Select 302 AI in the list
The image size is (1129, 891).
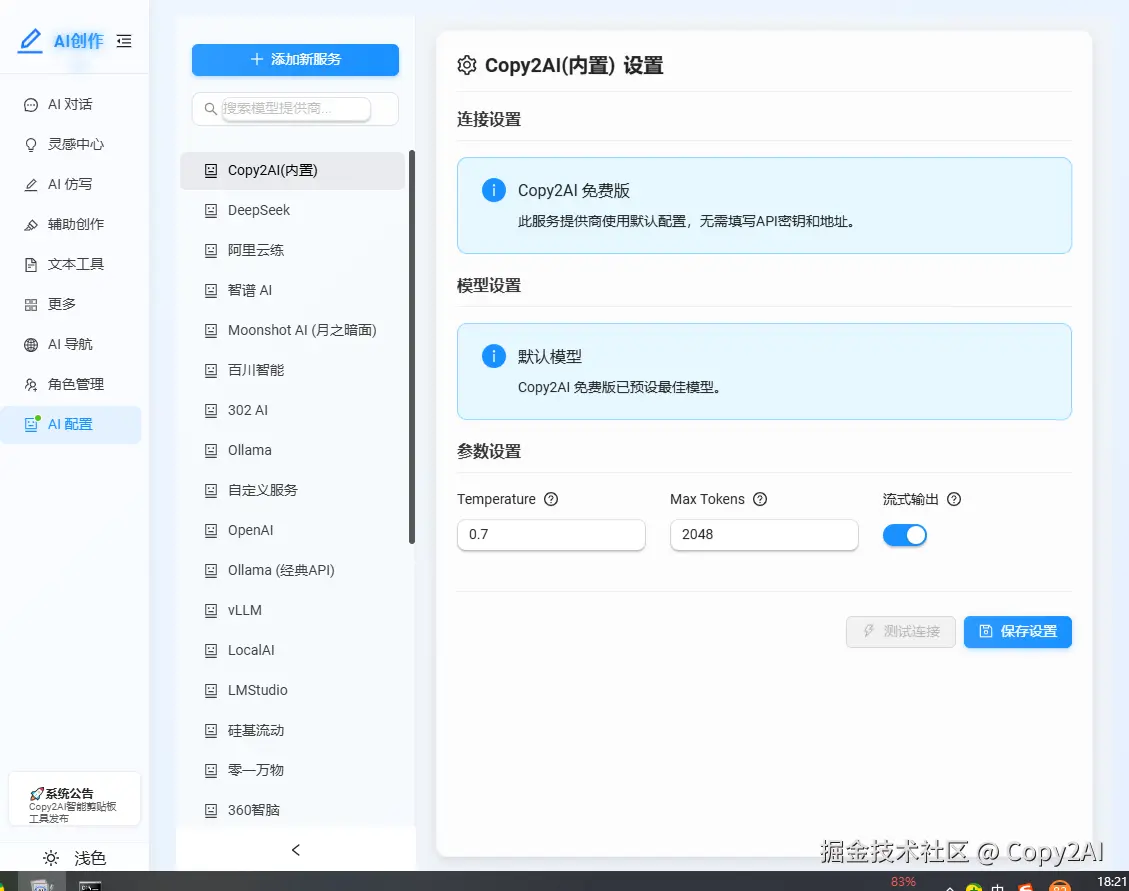pos(292,411)
